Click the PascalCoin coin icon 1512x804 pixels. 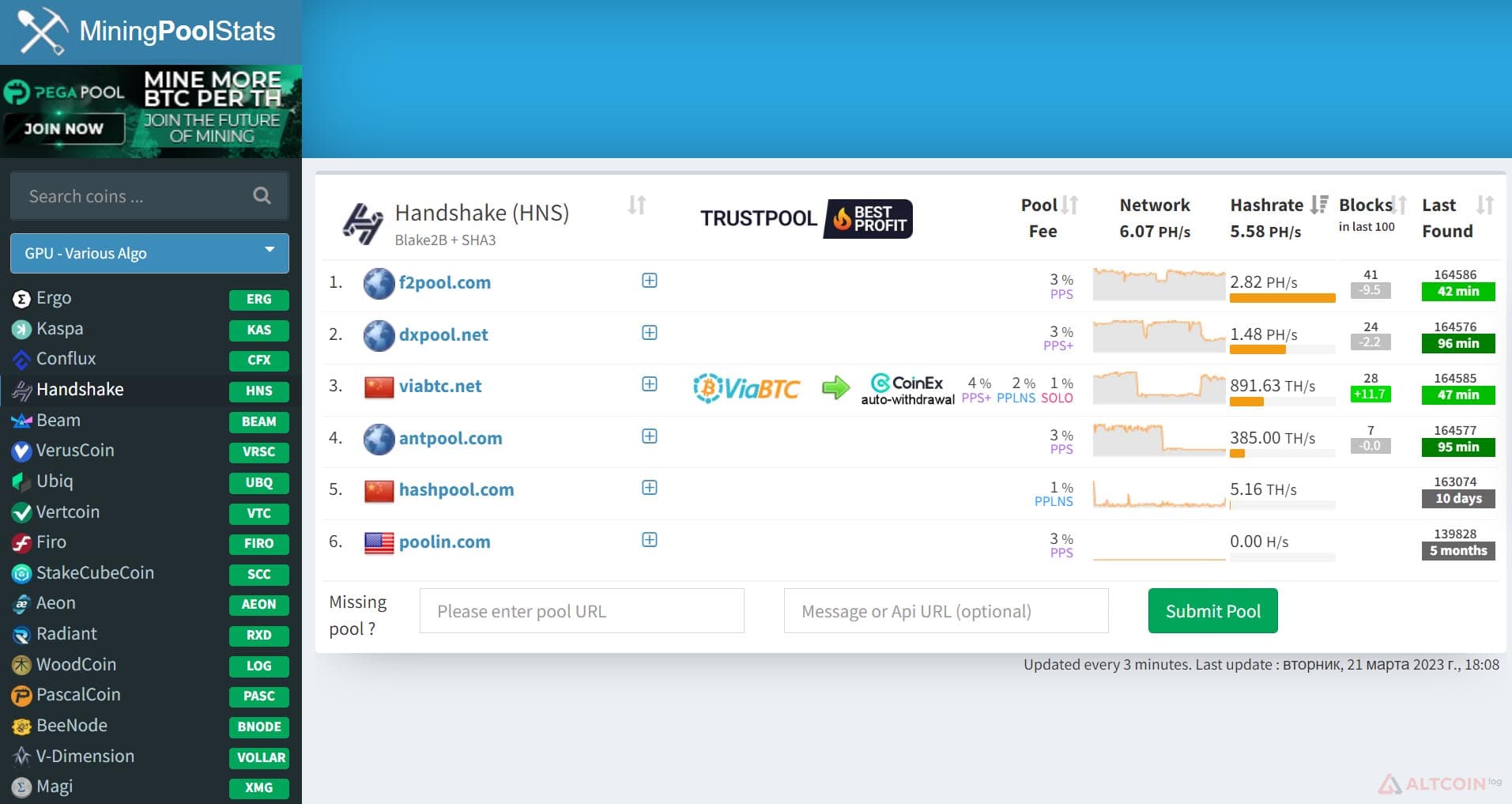[21, 696]
